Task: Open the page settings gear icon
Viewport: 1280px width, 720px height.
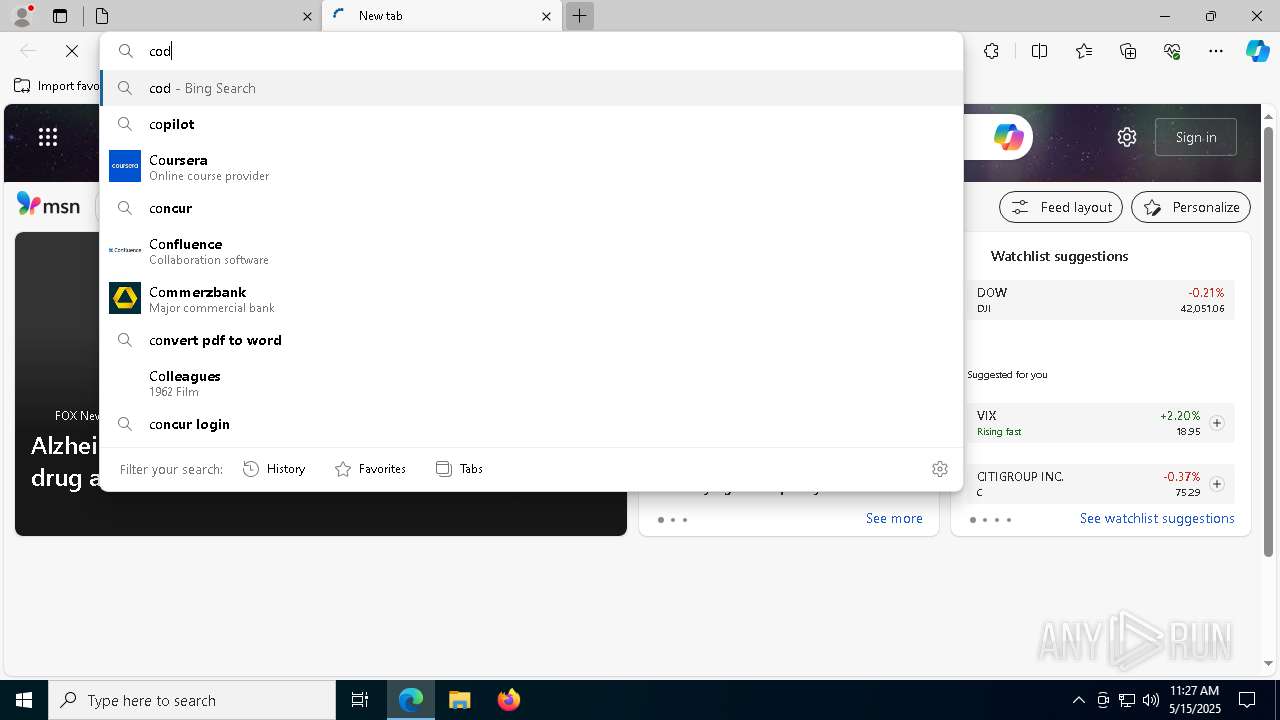Action: pos(1127,137)
